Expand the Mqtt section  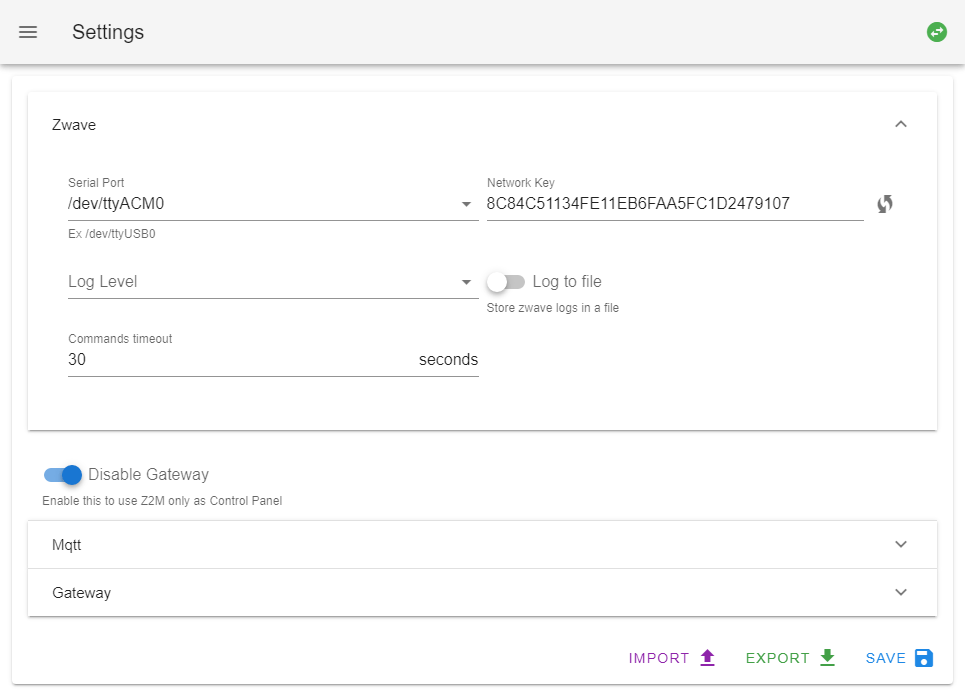(482, 545)
